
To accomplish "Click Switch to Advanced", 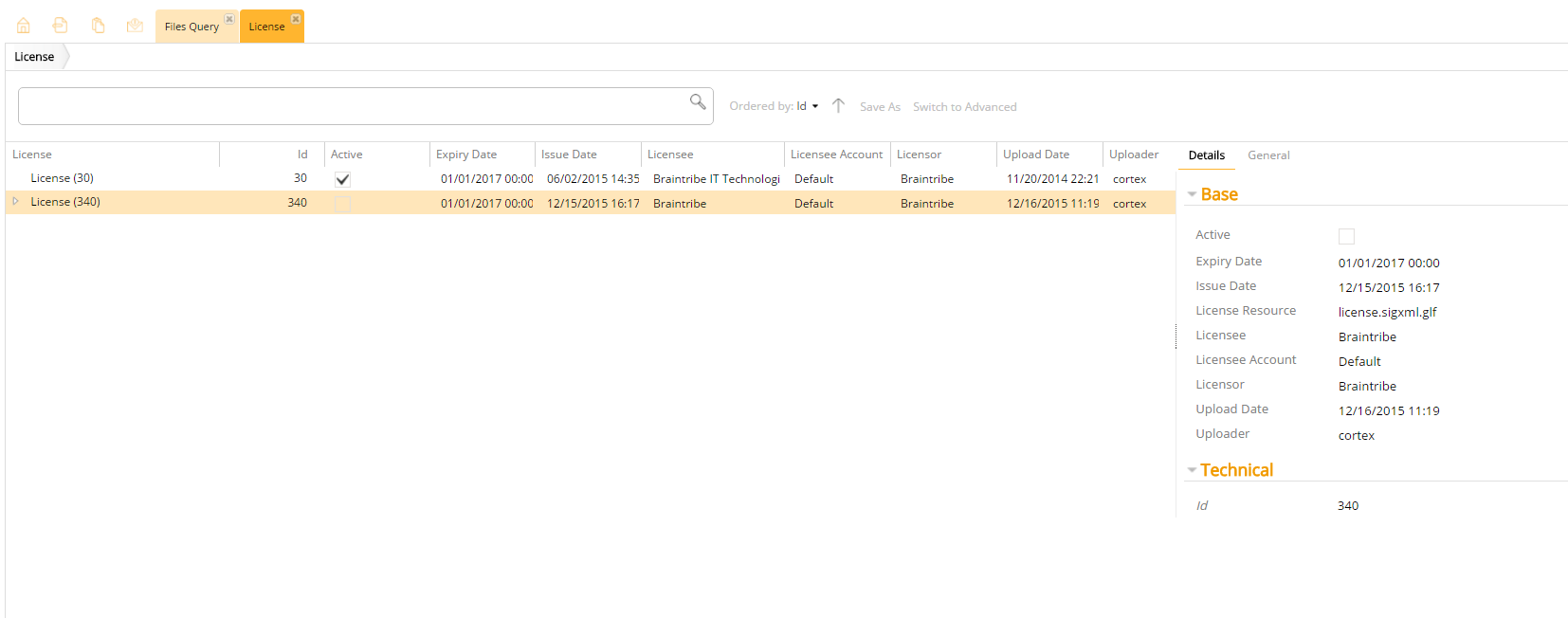I will (964, 107).
